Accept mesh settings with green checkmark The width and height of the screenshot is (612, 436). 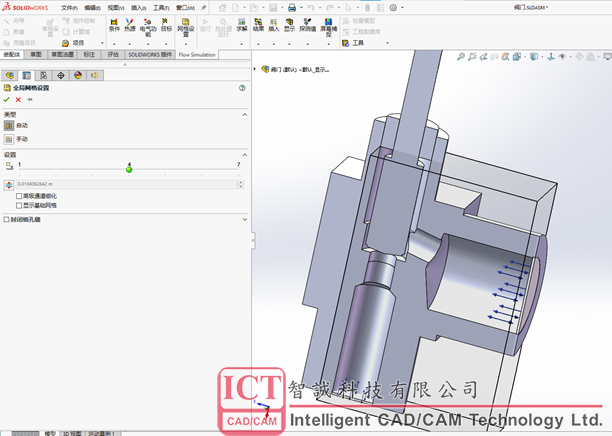[x=6, y=100]
